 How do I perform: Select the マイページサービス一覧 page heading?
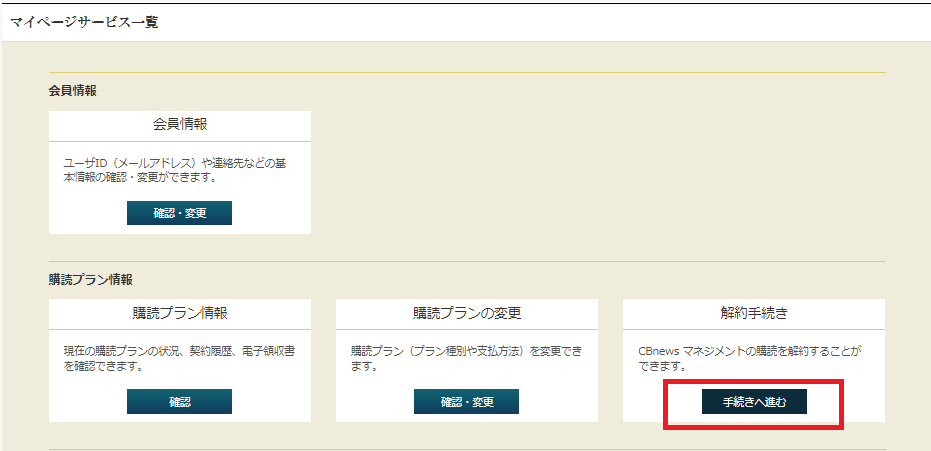click(x=84, y=22)
